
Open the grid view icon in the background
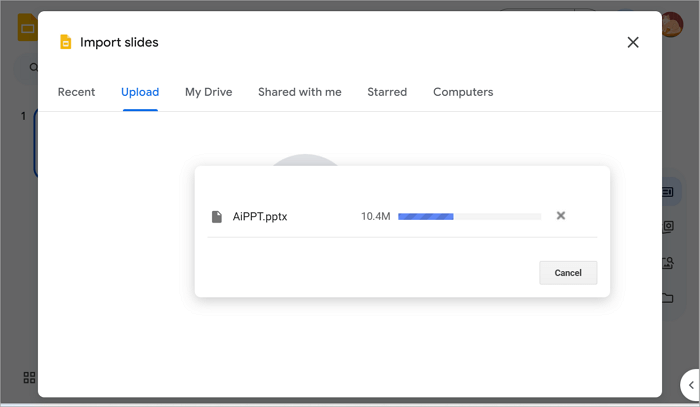29,378
